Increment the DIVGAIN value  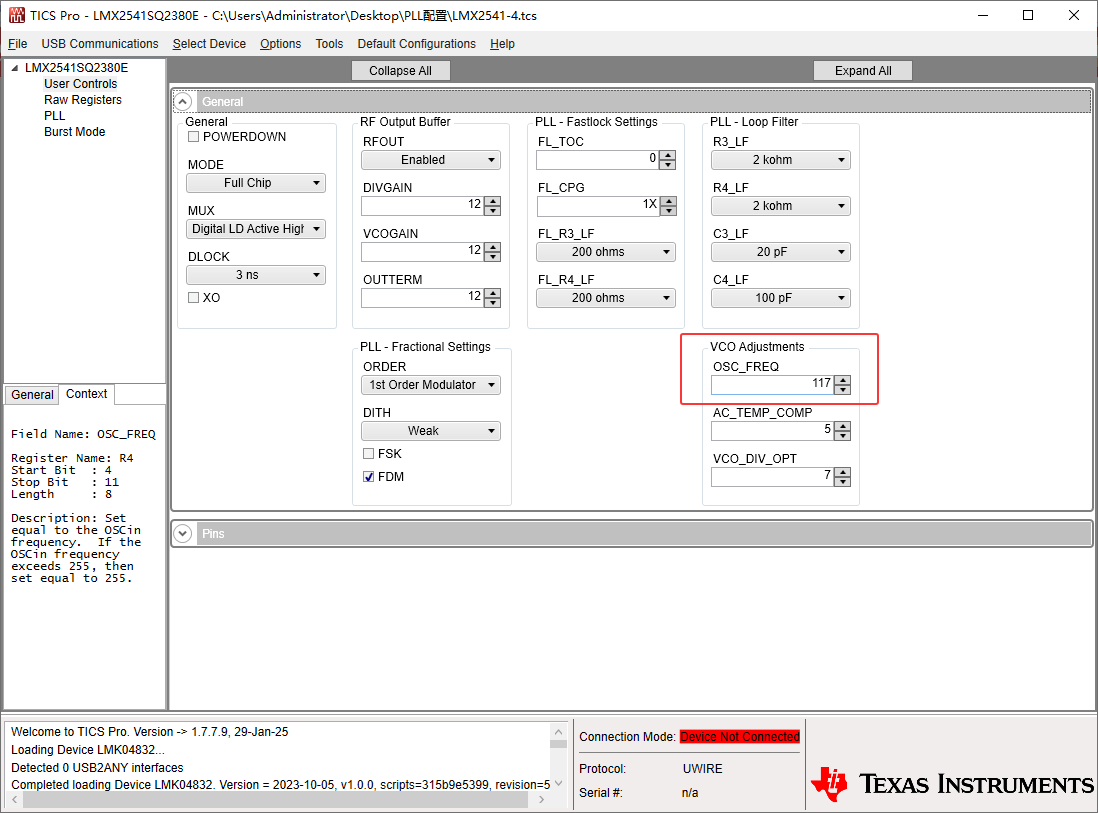click(x=493, y=202)
